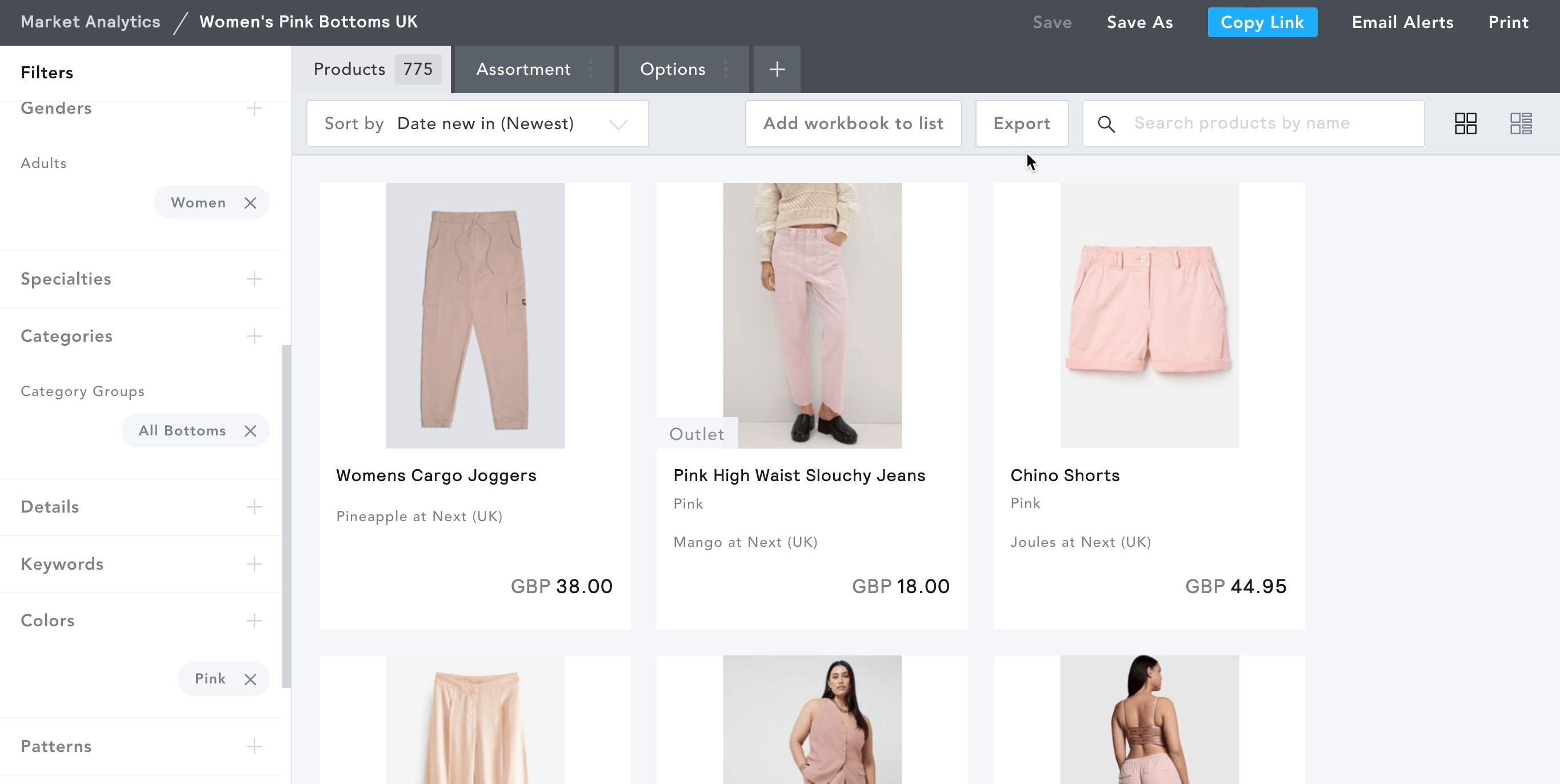
Task: Click the Outlet badge on Mango jeans
Action: coord(697,434)
